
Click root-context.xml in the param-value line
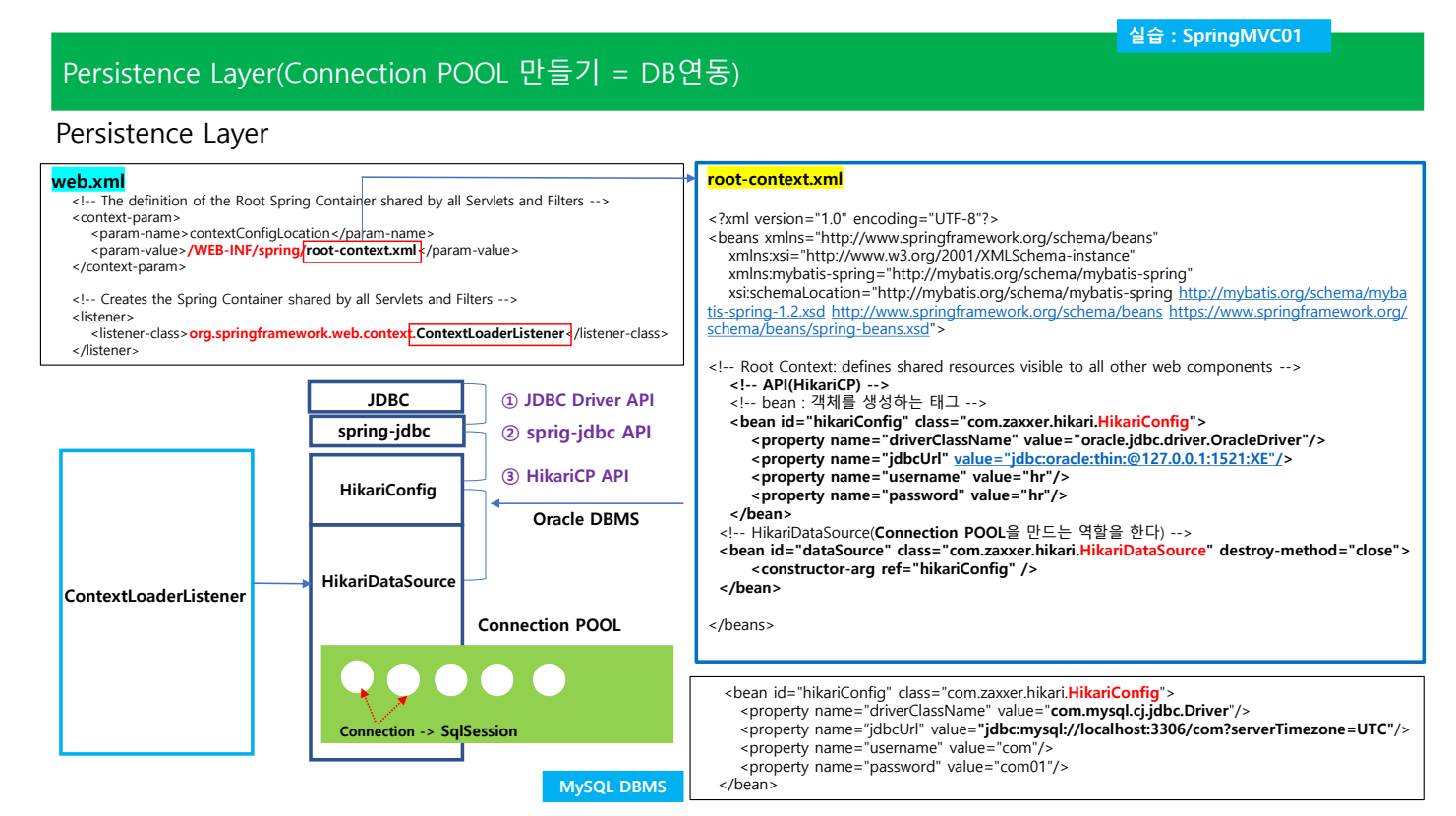tap(362, 251)
